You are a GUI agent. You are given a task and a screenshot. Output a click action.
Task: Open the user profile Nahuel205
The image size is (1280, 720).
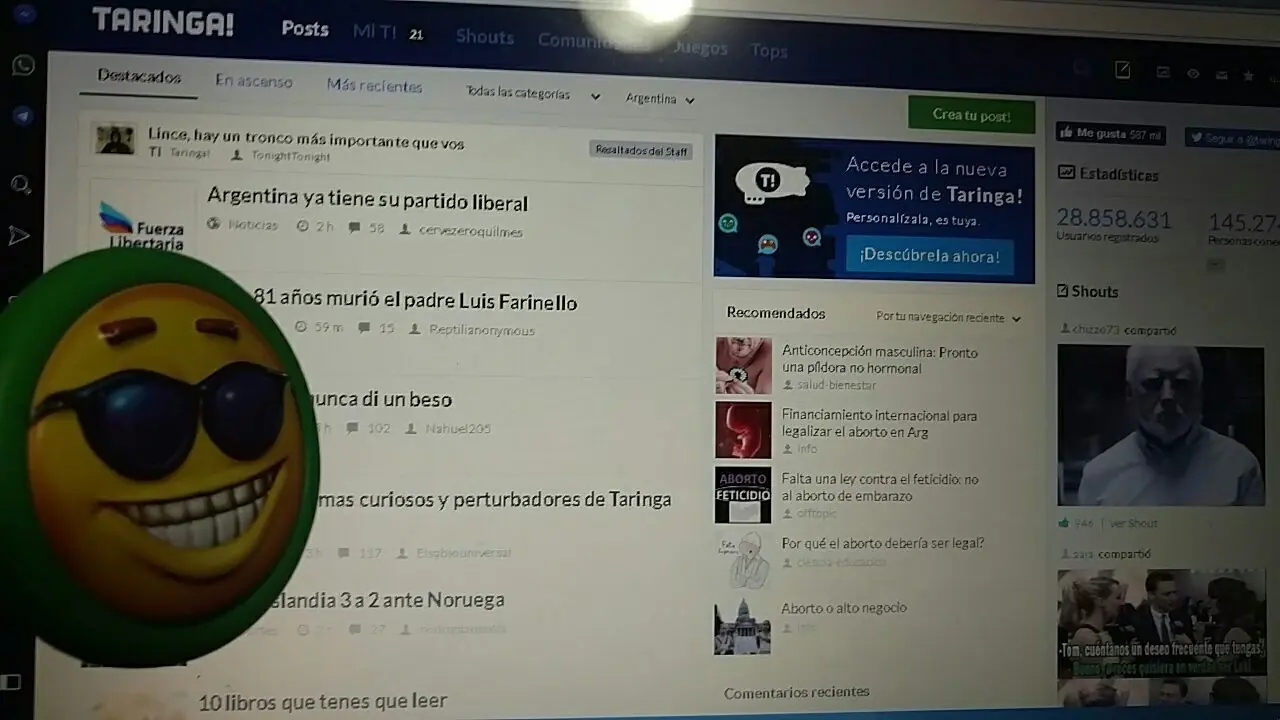(458, 428)
